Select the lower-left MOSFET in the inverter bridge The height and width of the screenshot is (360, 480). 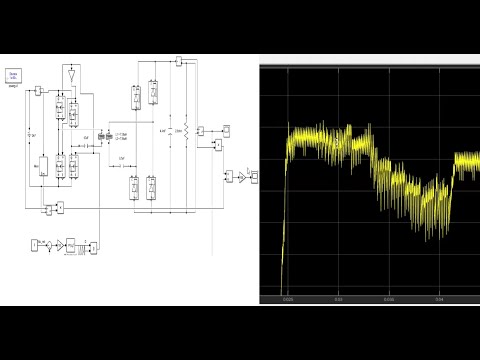(x=60, y=166)
